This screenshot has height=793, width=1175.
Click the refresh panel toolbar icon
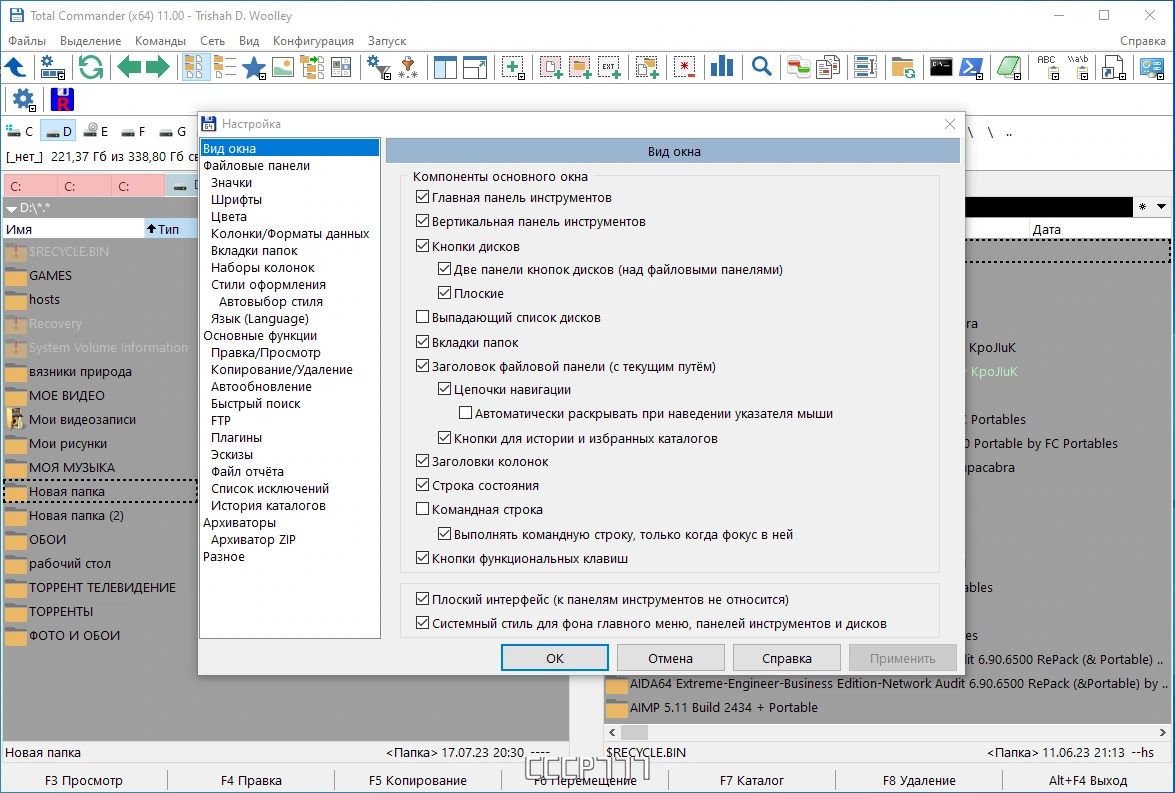[91, 67]
